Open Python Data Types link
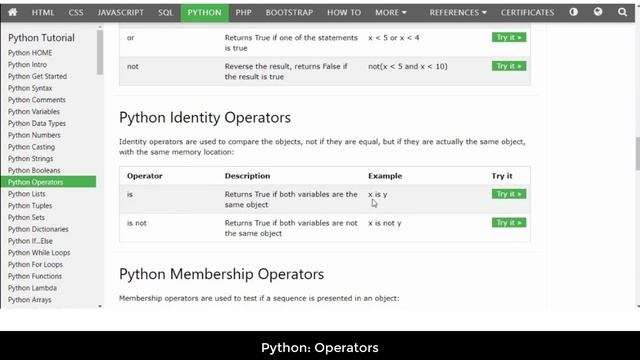The width and height of the screenshot is (640, 360). click(x=37, y=123)
